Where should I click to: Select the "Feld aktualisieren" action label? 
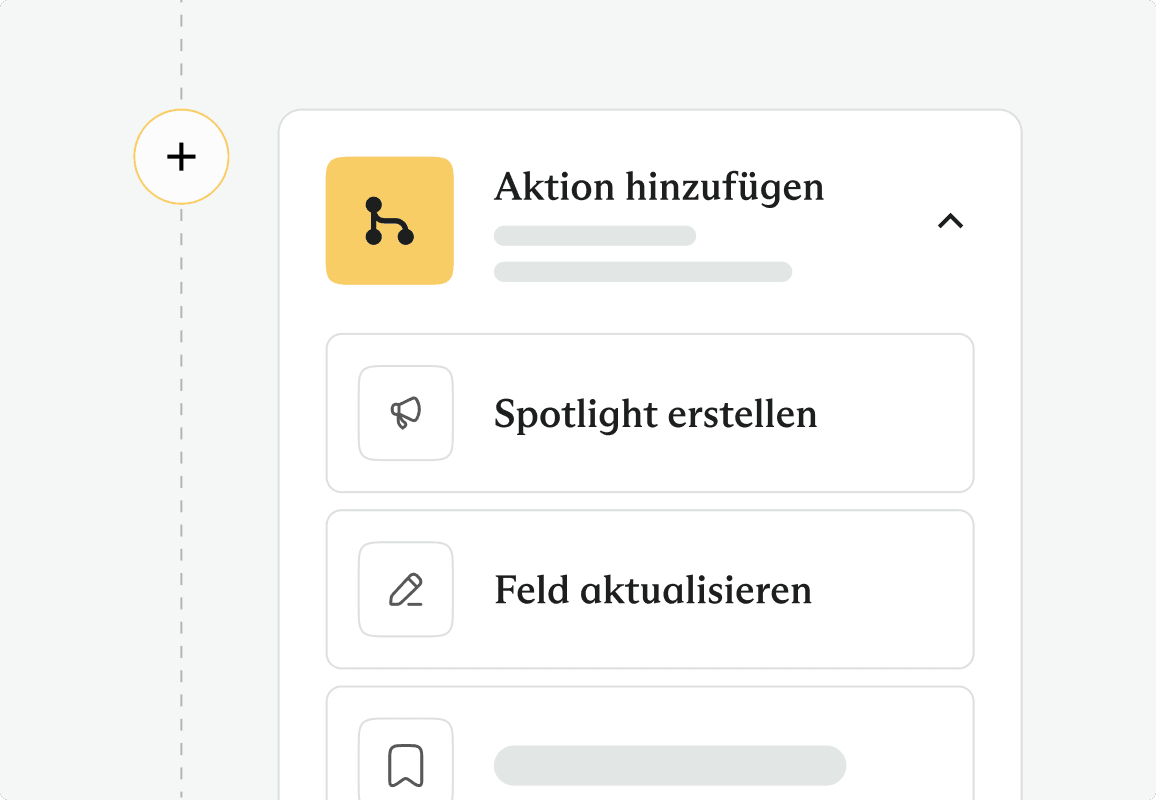[x=652, y=590]
